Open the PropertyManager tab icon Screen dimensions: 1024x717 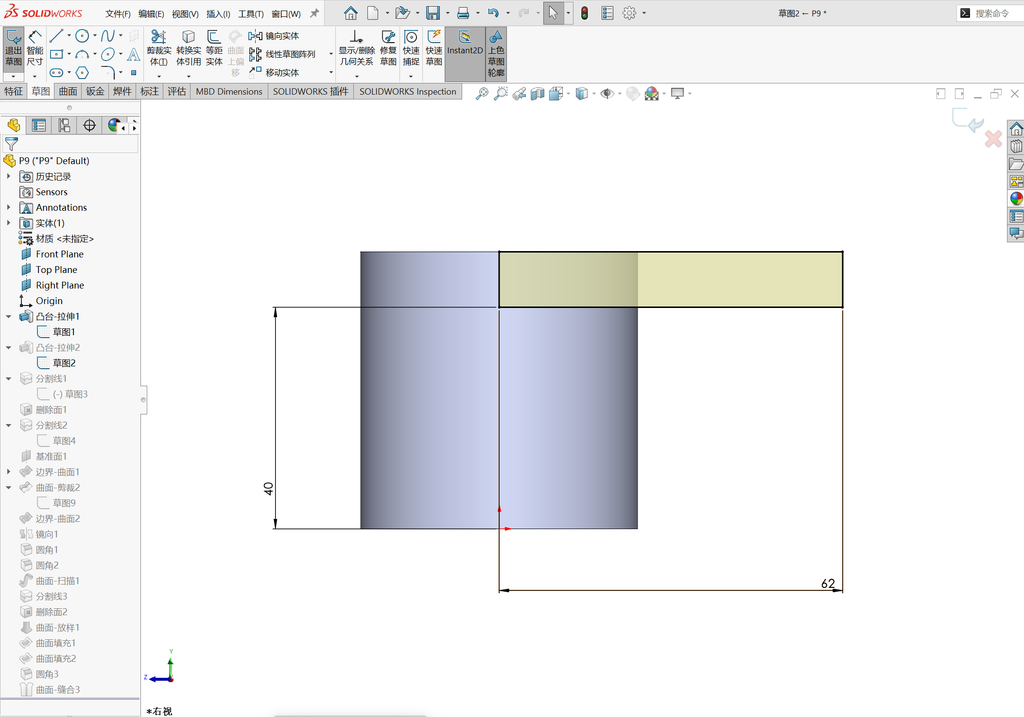point(39,125)
